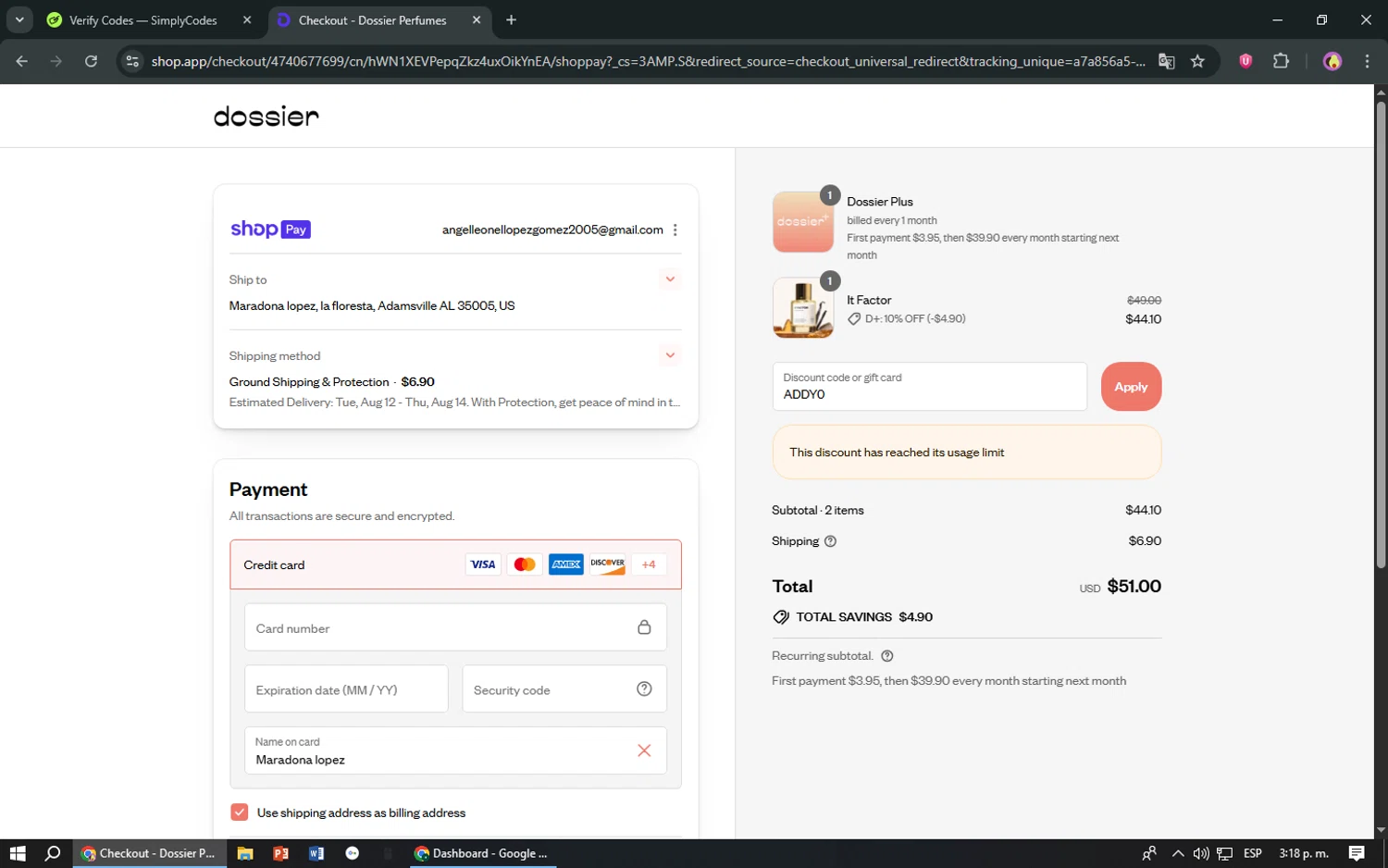Click the security code help icon
Image resolution: width=1388 pixels, height=868 pixels.
tap(644, 688)
